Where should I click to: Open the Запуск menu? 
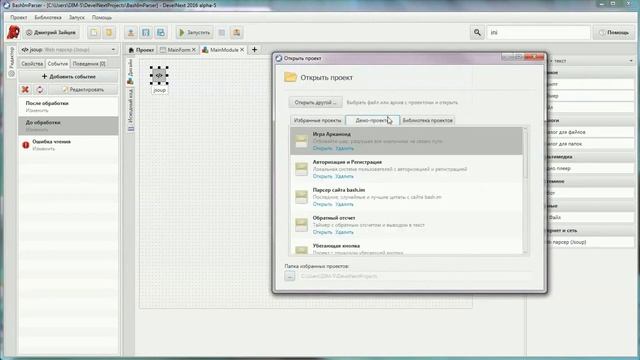(77, 18)
